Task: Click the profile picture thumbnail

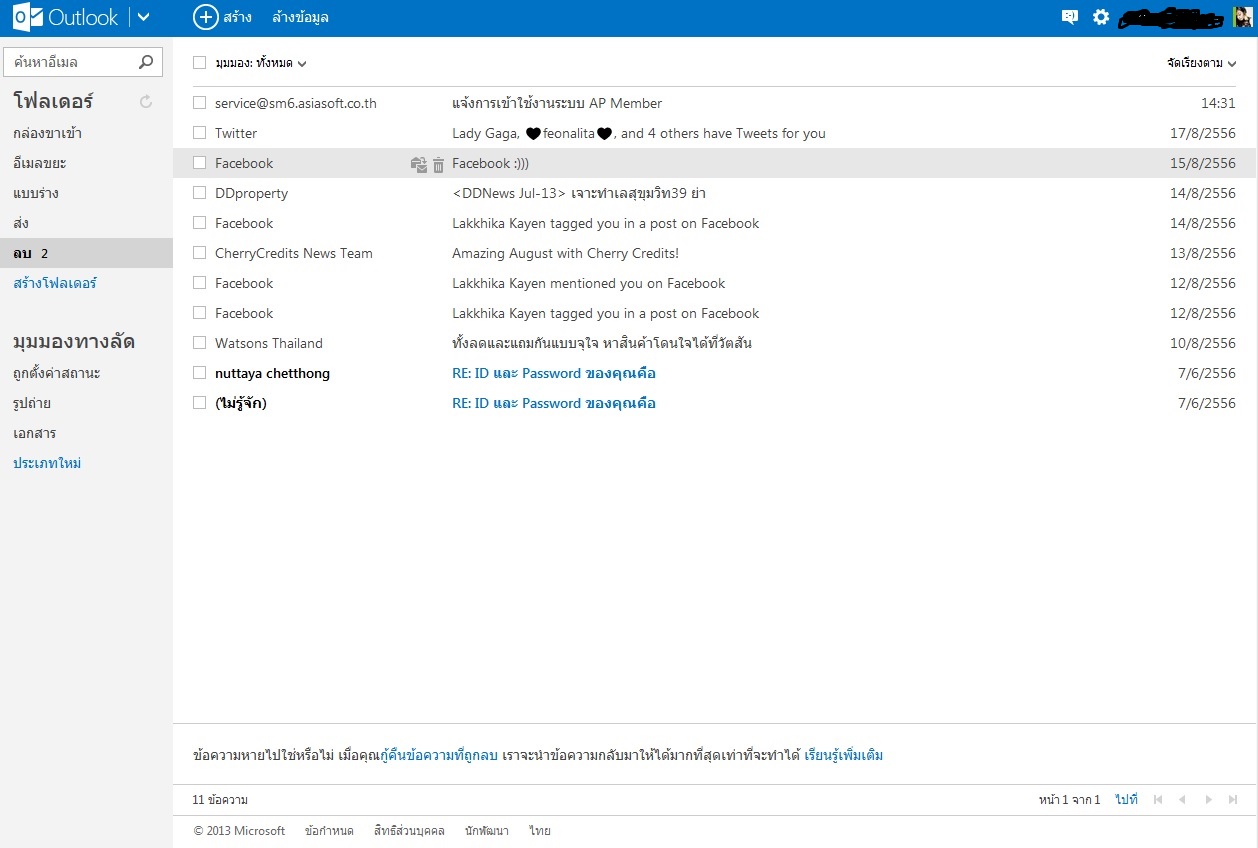Action: click(x=1242, y=17)
